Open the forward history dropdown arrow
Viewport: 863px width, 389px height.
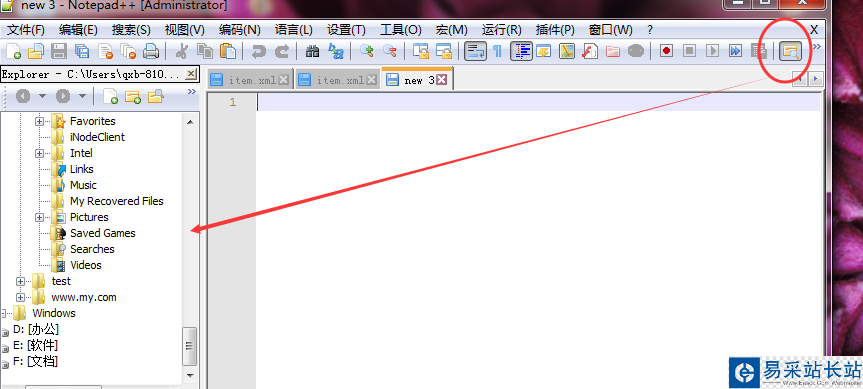coord(82,96)
